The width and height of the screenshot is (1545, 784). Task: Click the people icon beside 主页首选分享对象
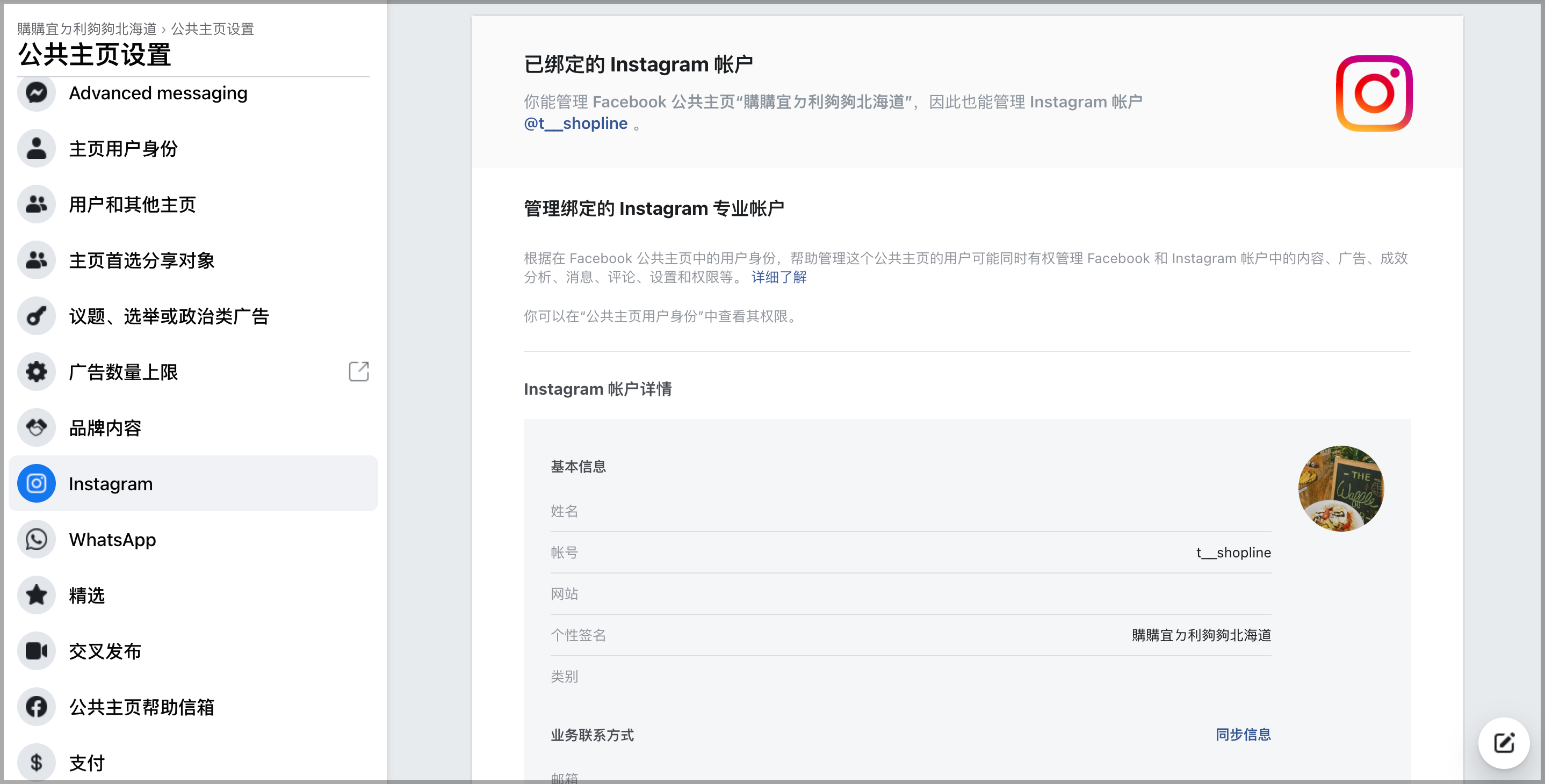[37, 260]
